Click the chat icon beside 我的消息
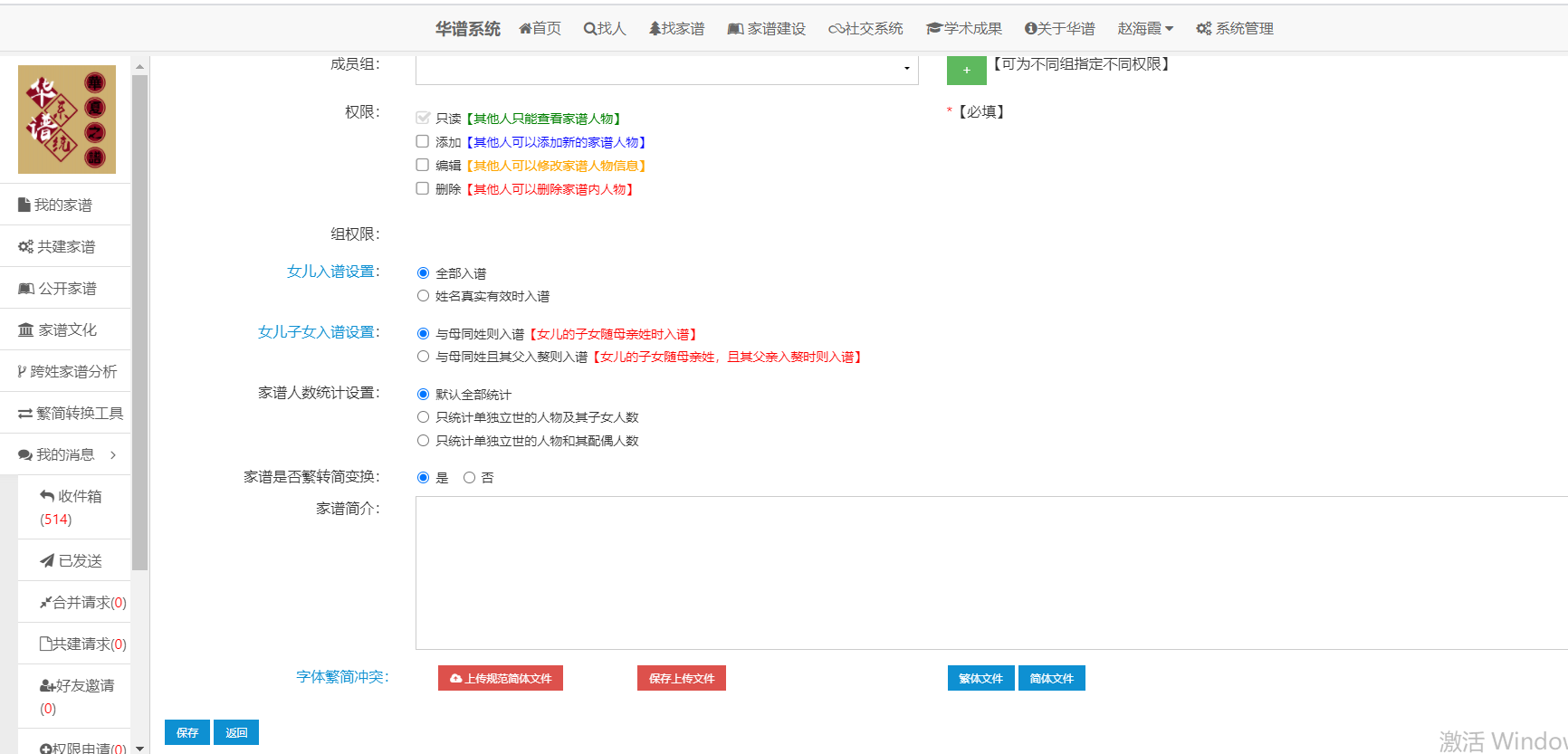 25,454
